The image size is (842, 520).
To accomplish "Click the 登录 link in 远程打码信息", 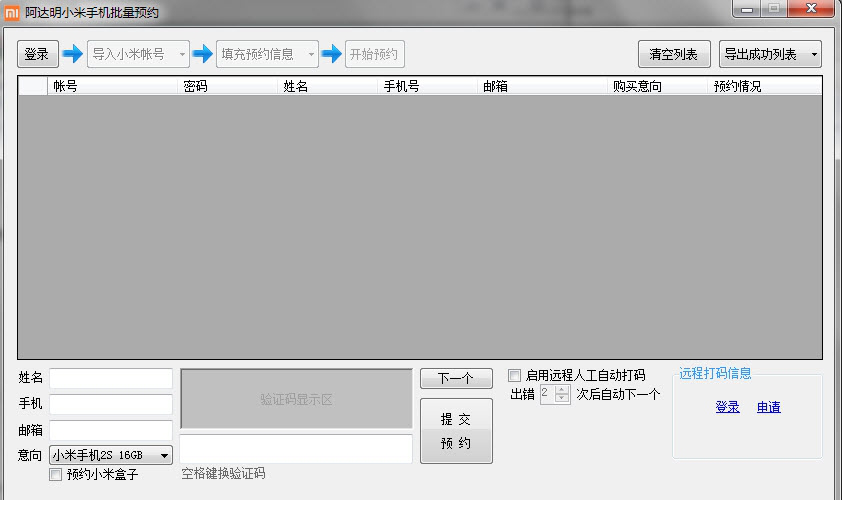I will pos(728,407).
